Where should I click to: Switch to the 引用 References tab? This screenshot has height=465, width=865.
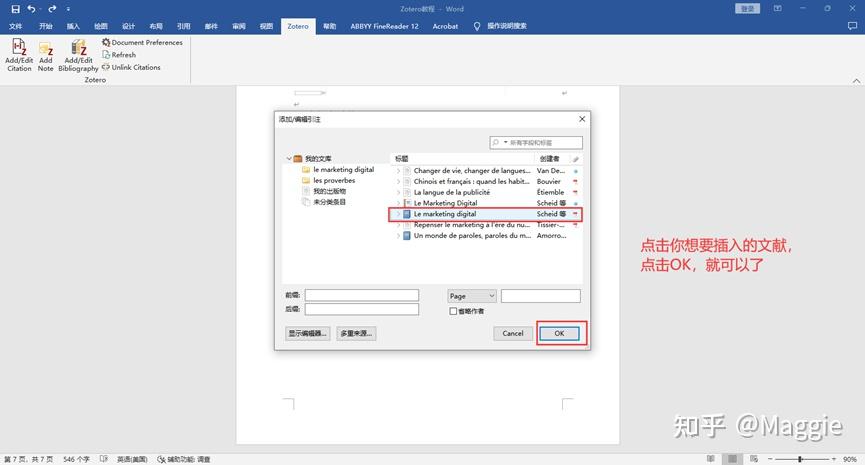pos(184,26)
